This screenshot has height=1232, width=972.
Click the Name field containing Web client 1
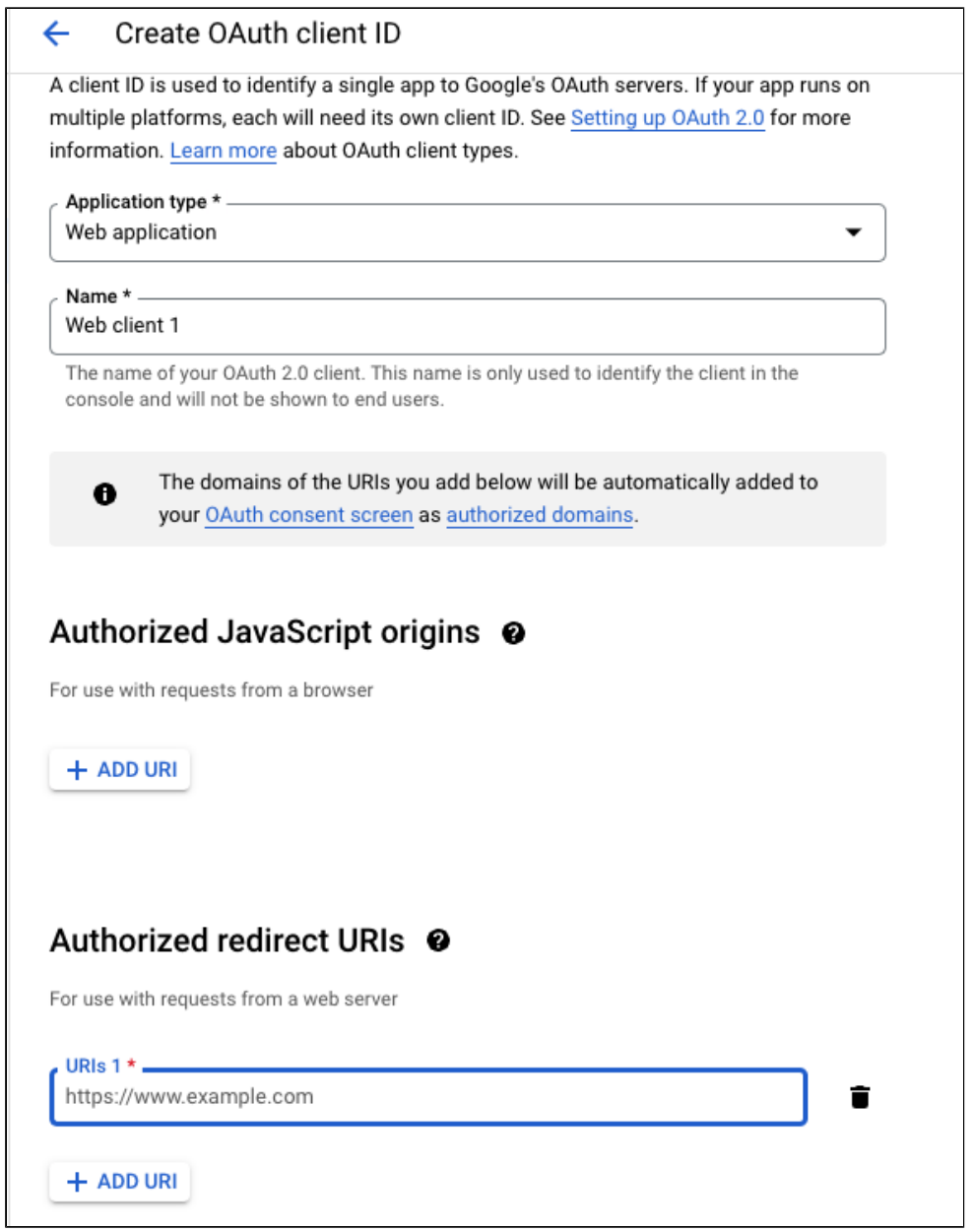pos(467,326)
